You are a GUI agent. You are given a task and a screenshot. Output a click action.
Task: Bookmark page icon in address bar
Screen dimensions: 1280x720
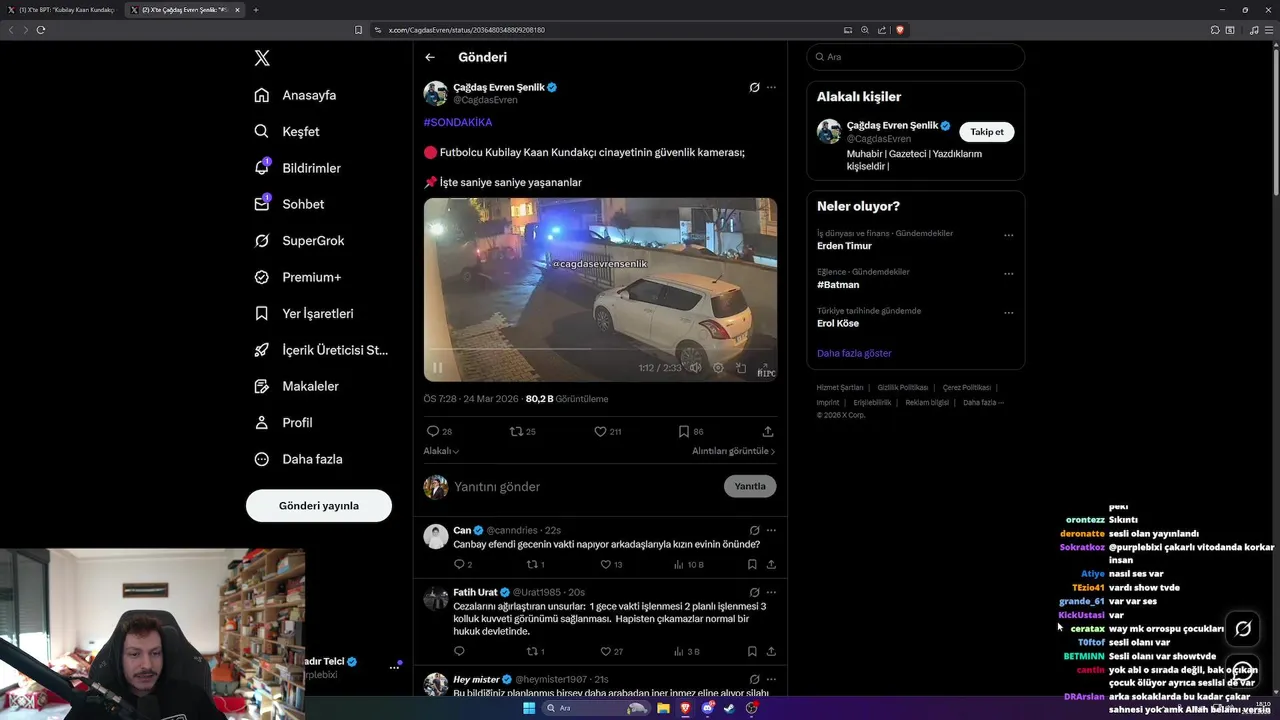(x=359, y=30)
